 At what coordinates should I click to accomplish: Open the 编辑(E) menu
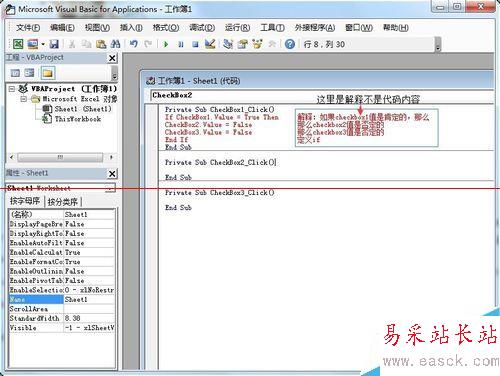pos(62,27)
